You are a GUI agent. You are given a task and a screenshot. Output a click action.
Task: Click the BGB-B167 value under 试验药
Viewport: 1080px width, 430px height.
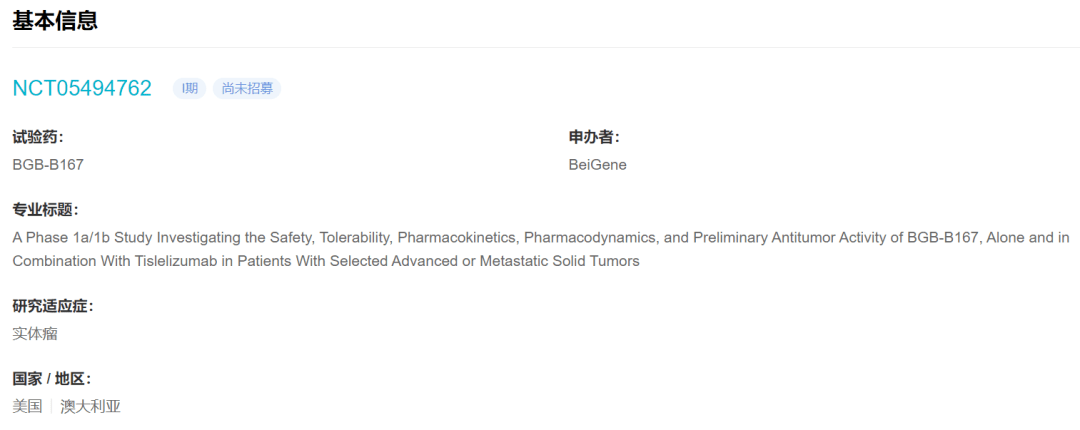(48, 164)
